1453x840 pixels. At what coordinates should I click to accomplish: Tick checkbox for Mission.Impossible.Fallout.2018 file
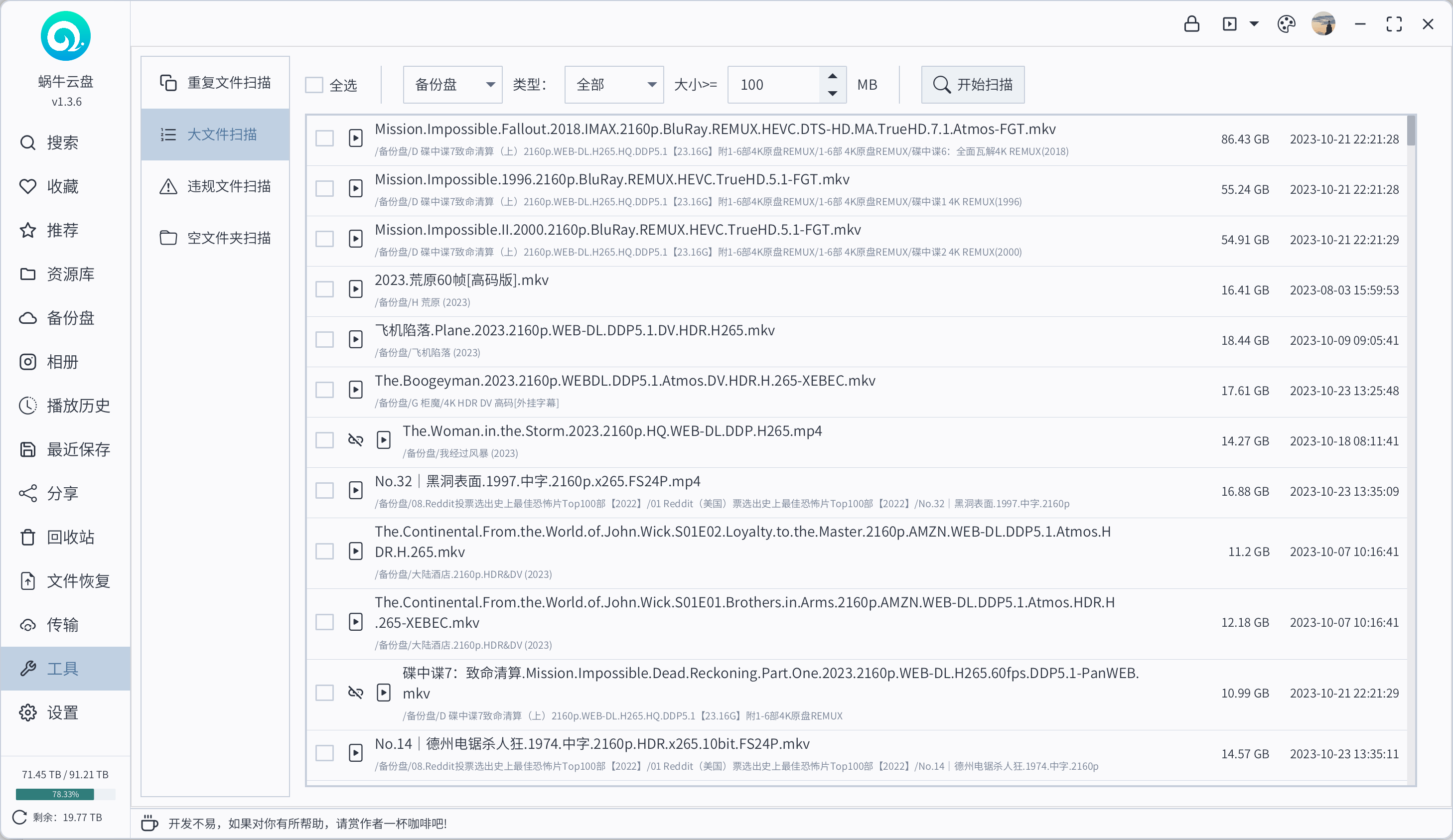pos(324,139)
